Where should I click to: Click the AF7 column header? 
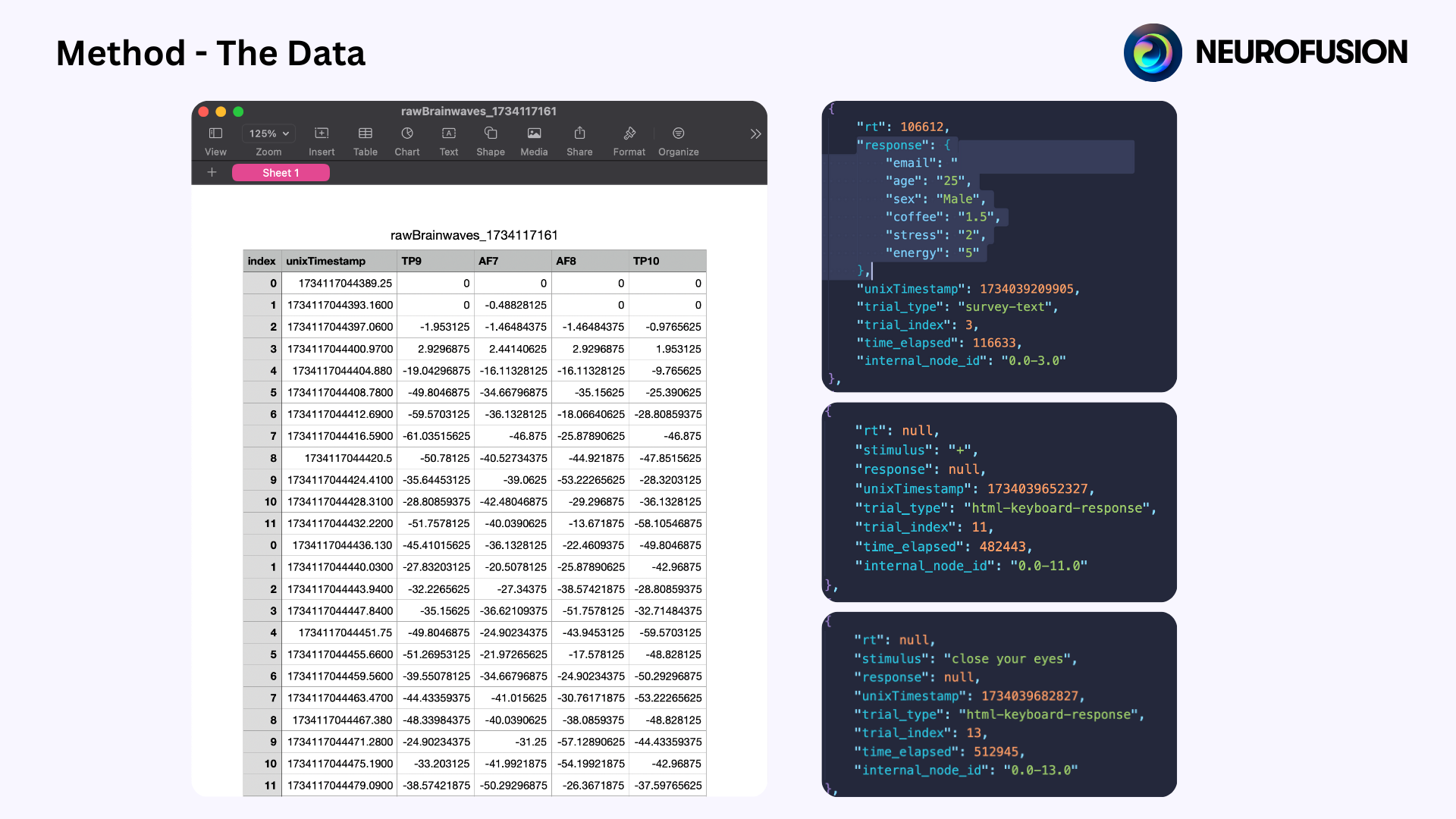[488, 261]
